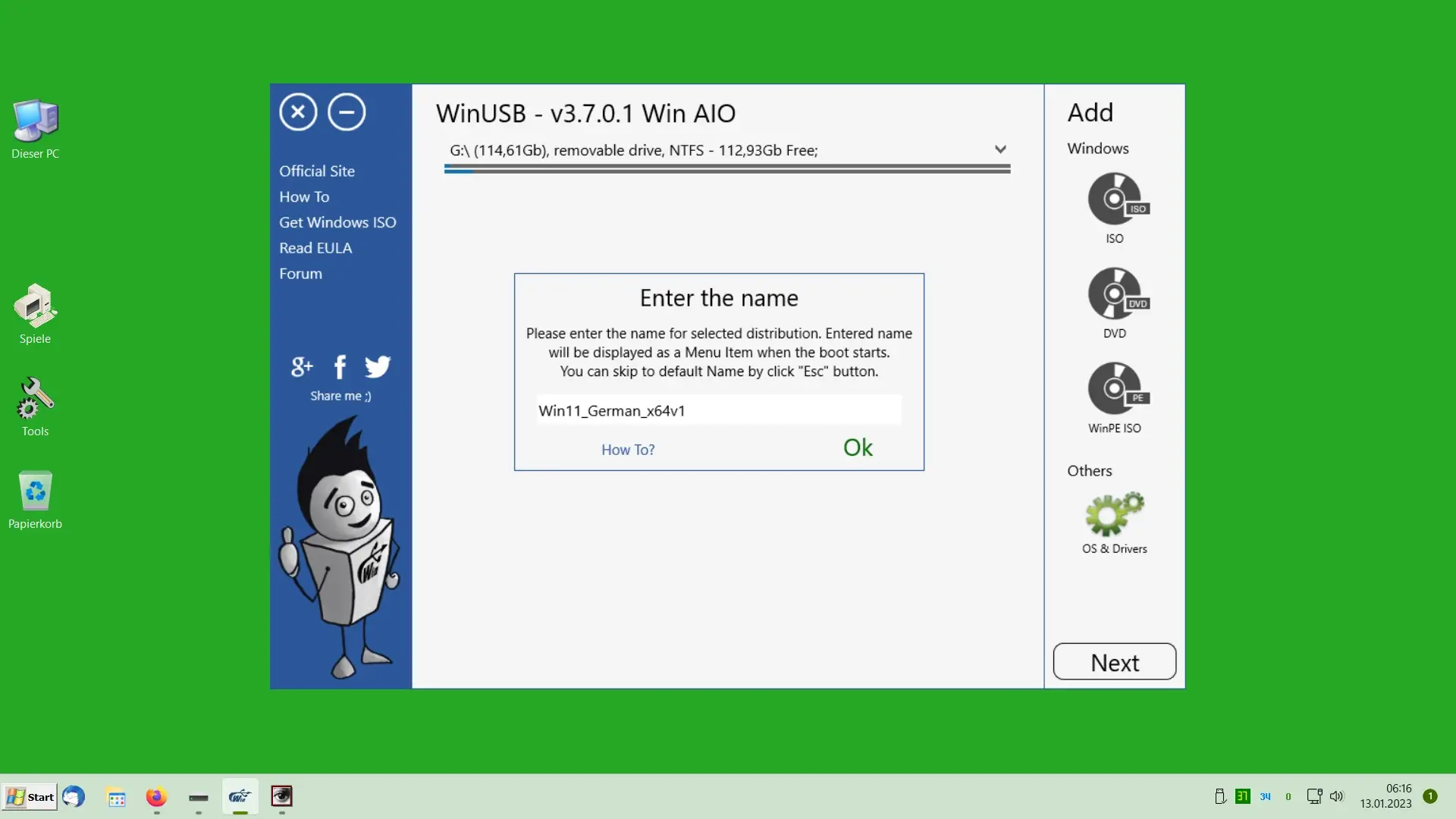Open Papierkorb recycle bin
The height and width of the screenshot is (819, 1456).
pyautogui.click(x=35, y=500)
